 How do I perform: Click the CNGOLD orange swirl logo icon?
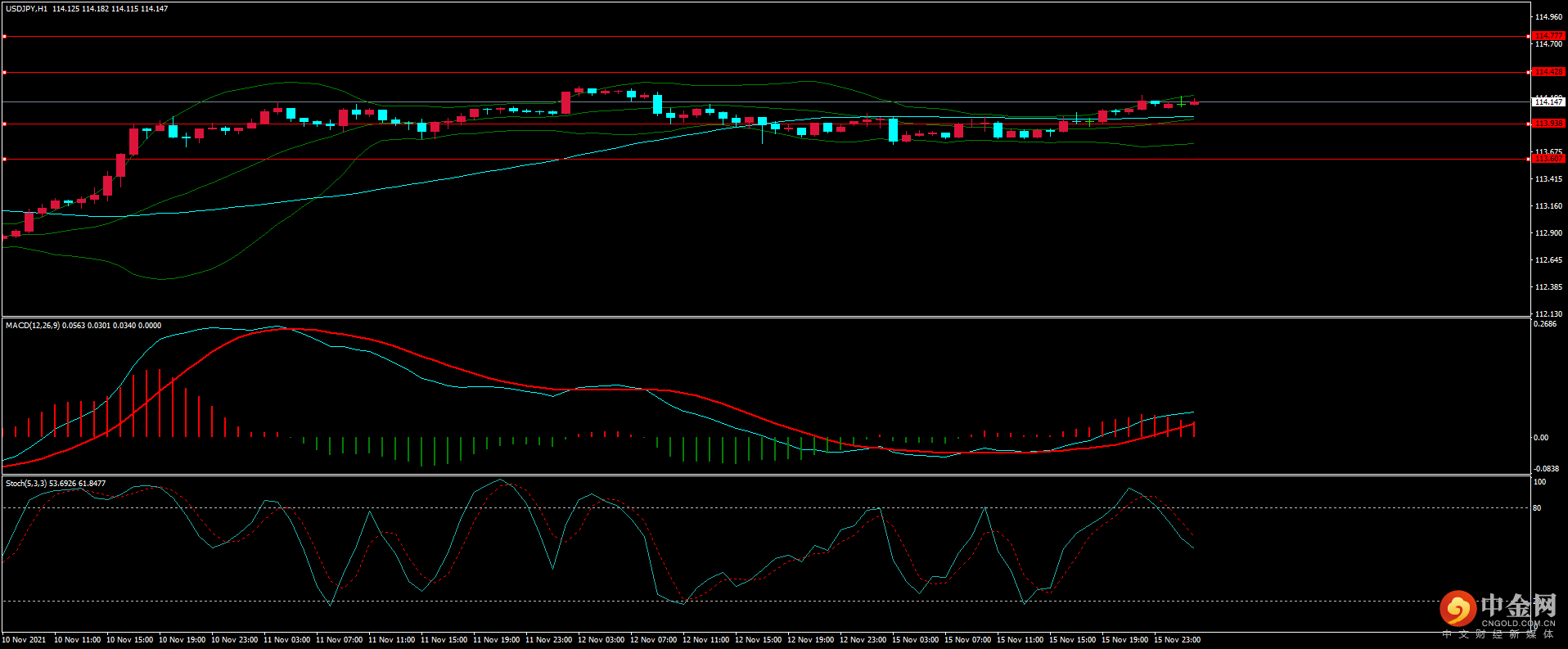[1458, 609]
